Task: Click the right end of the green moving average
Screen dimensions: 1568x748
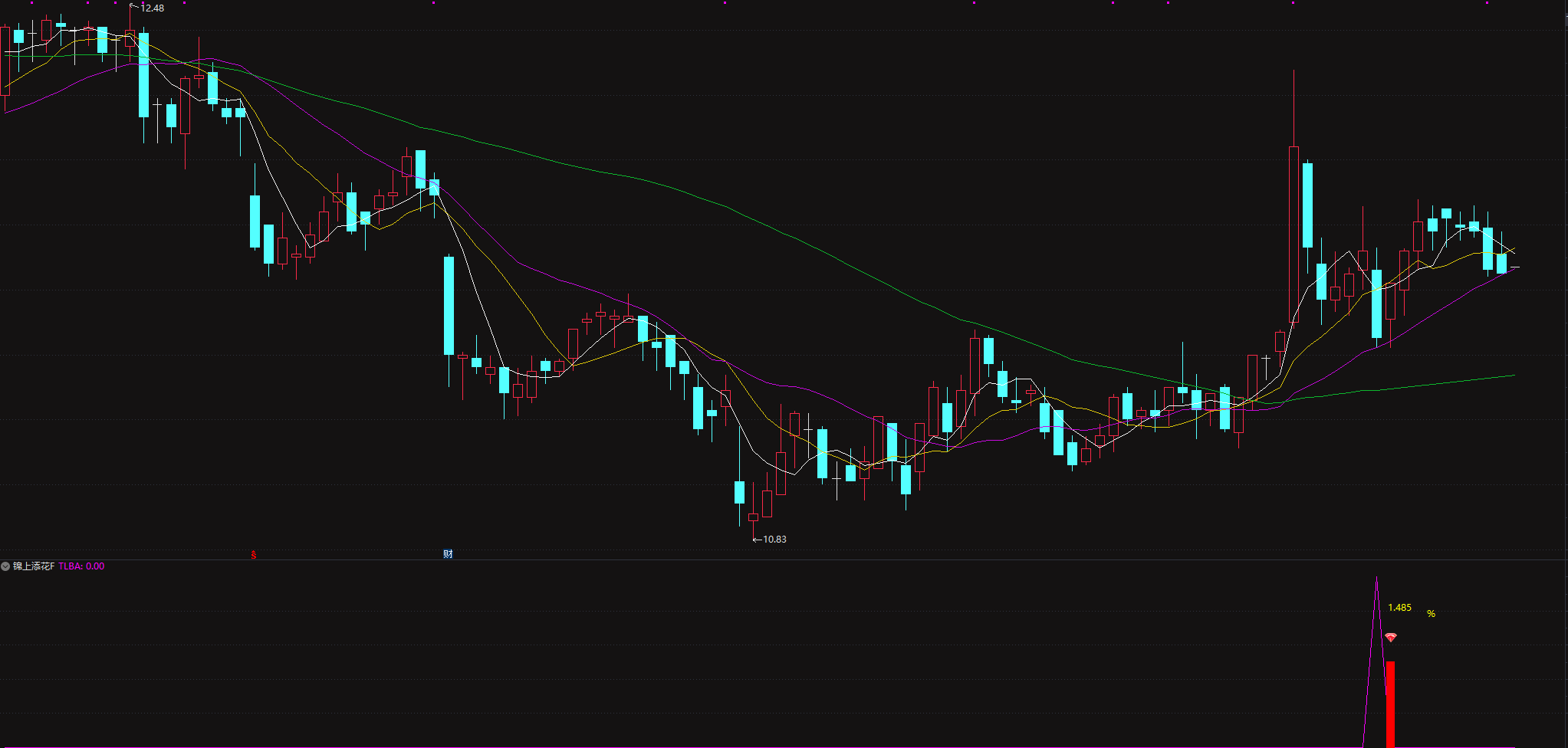Action: [x=1514, y=376]
